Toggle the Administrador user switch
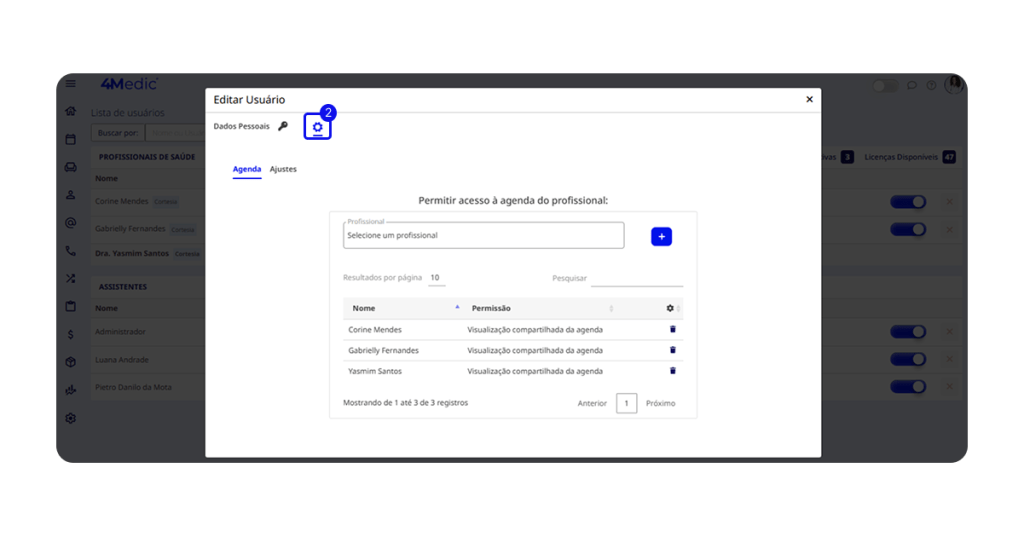The width and height of the screenshot is (1024, 537). [x=907, y=332]
